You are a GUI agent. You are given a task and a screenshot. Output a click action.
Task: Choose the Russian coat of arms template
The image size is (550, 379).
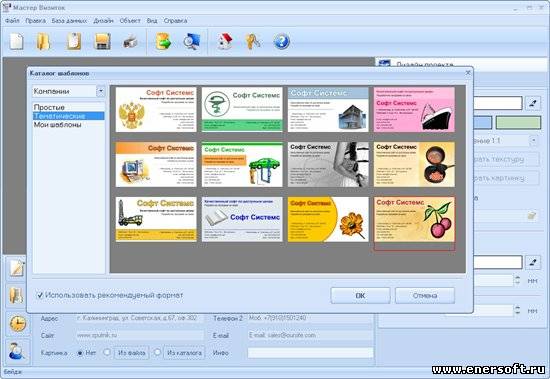coord(156,109)
